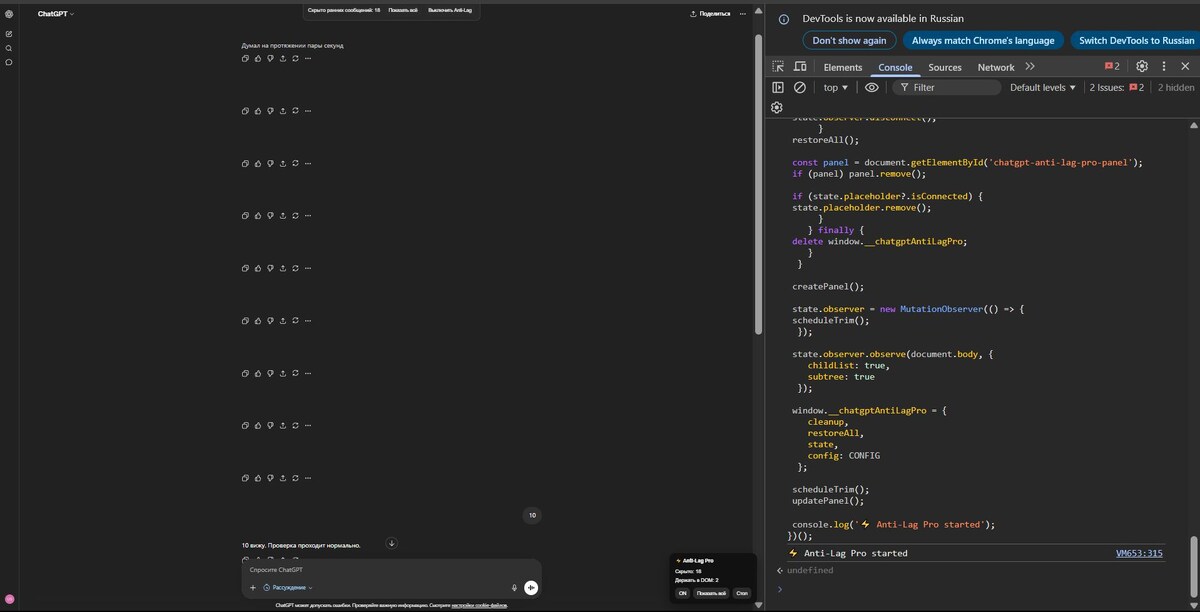The image size is (1200, 612).
Task: Share the reply under 'Думал на протяжении пары секунд'
Action: click(283, 58)
